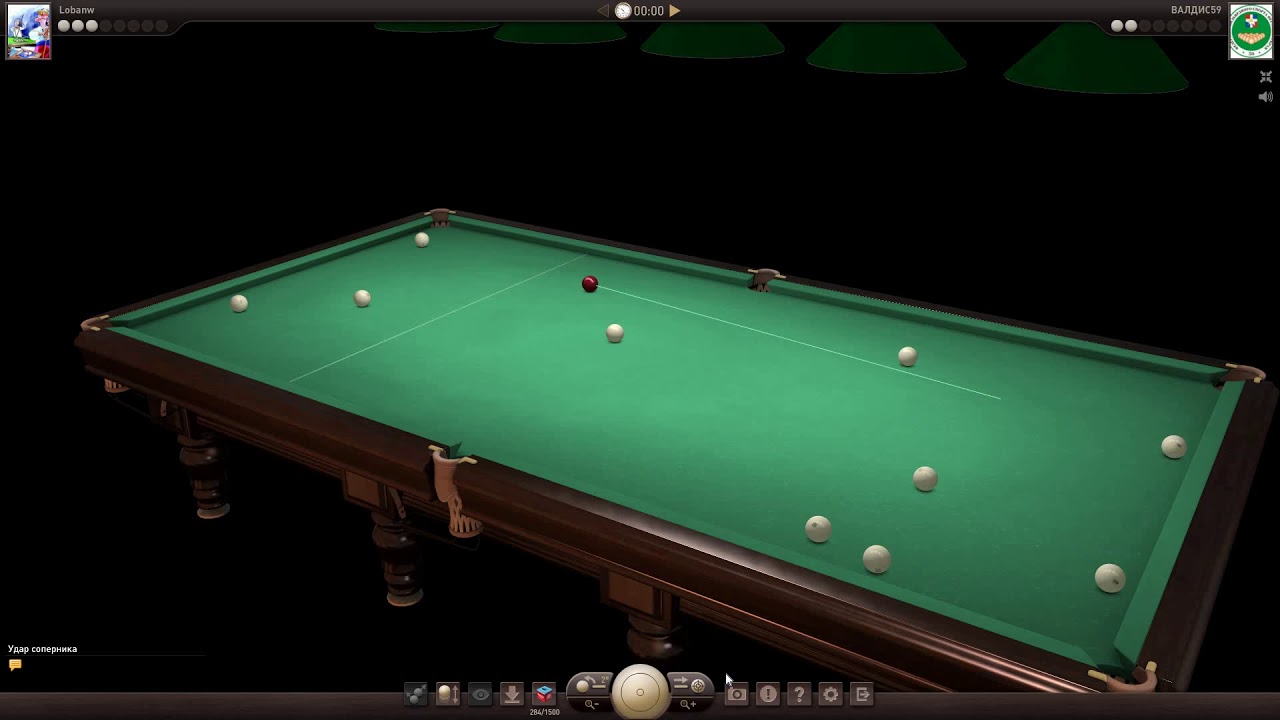Click the ball trajectory icon in bottom toolbar
Image resolution: width=1280 pixels, height=720 pixels.
(416, 694)
